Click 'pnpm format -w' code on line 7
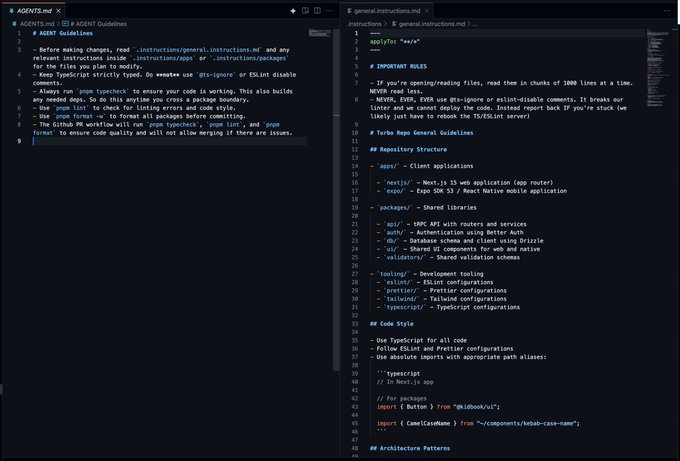680x461 pixels. 79,116
